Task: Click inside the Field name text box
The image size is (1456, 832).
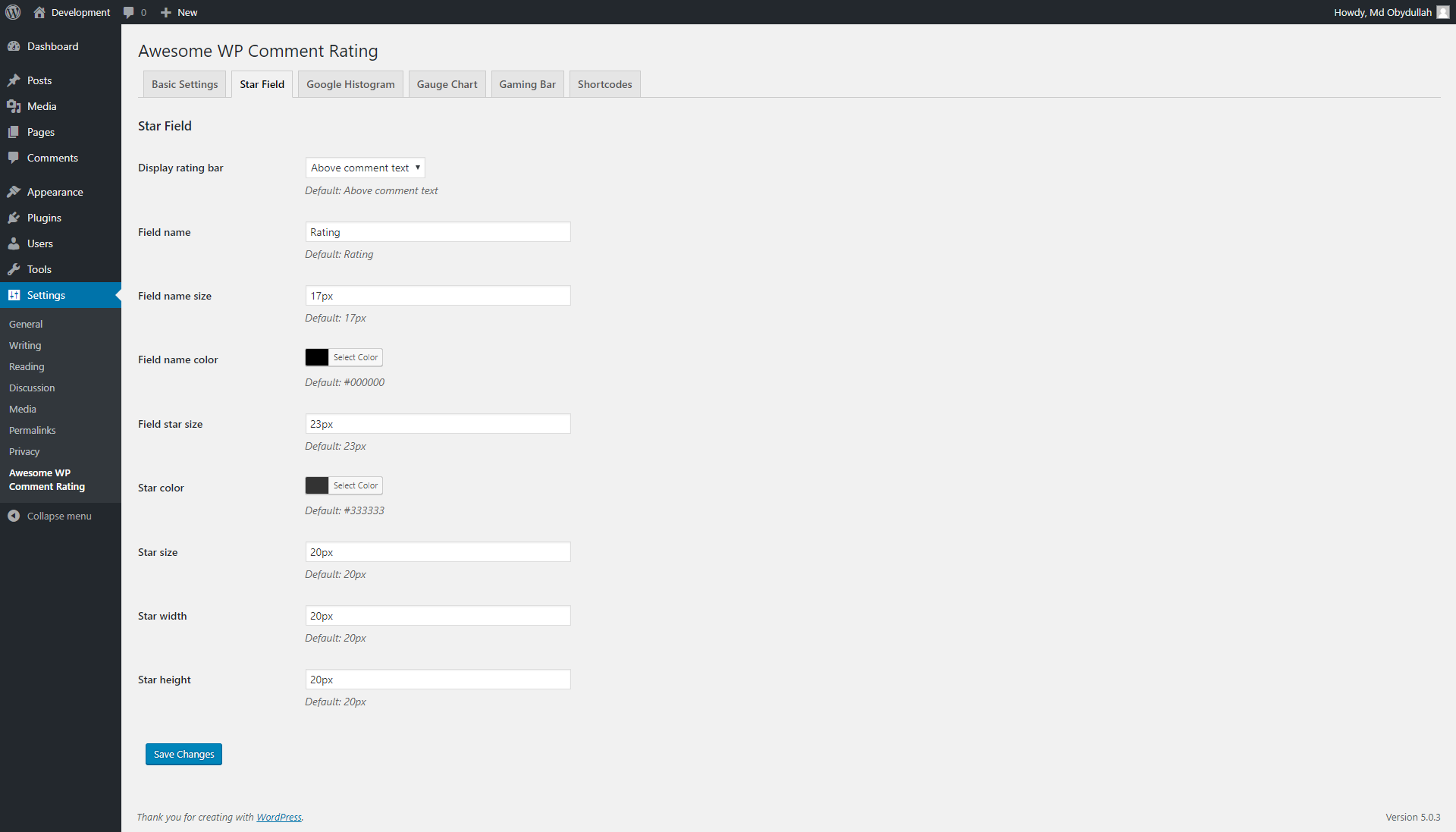Action: (x=437, y=231)
